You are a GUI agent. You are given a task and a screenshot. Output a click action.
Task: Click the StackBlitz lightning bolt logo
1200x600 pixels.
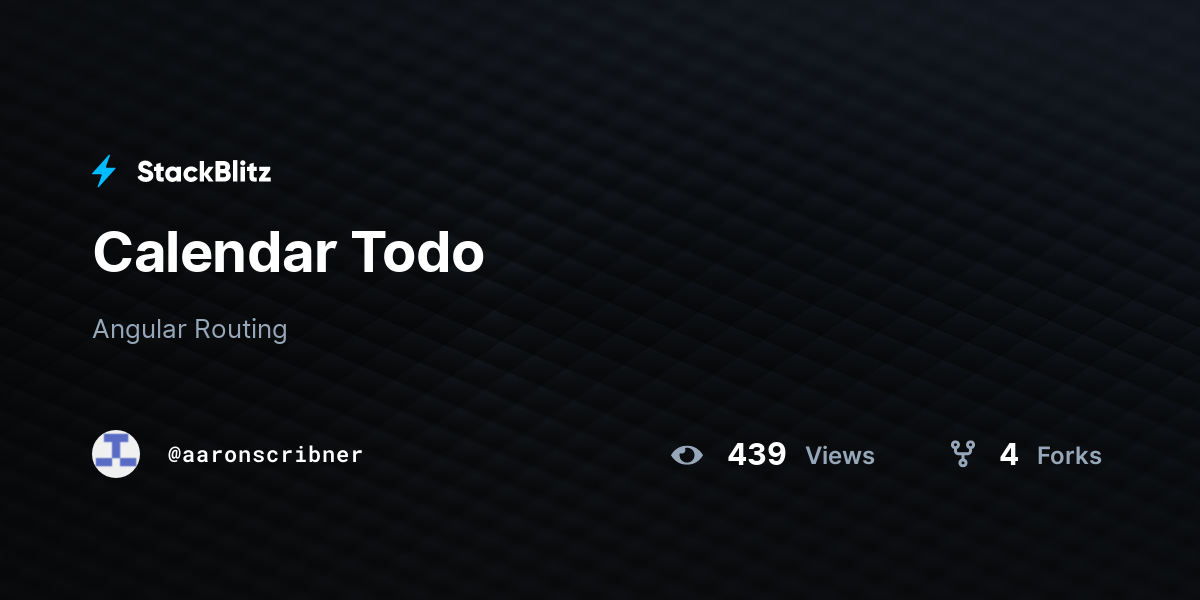(104, 172)
